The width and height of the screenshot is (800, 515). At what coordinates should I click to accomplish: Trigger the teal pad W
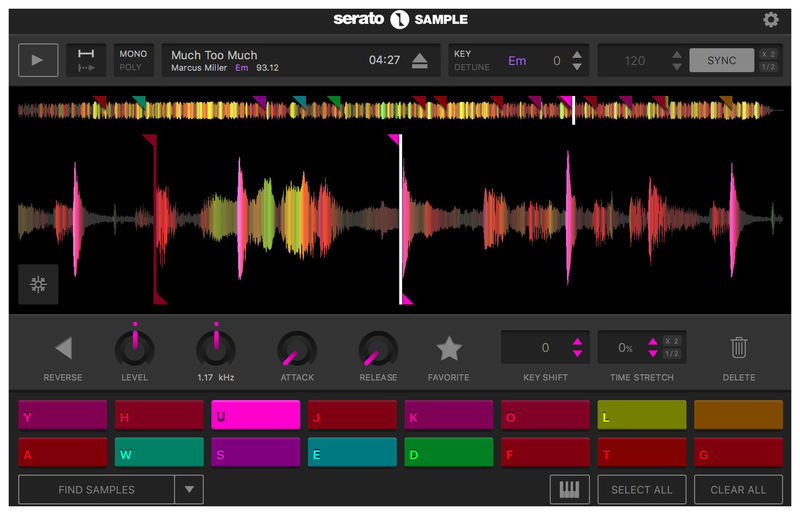pos(159,452)
